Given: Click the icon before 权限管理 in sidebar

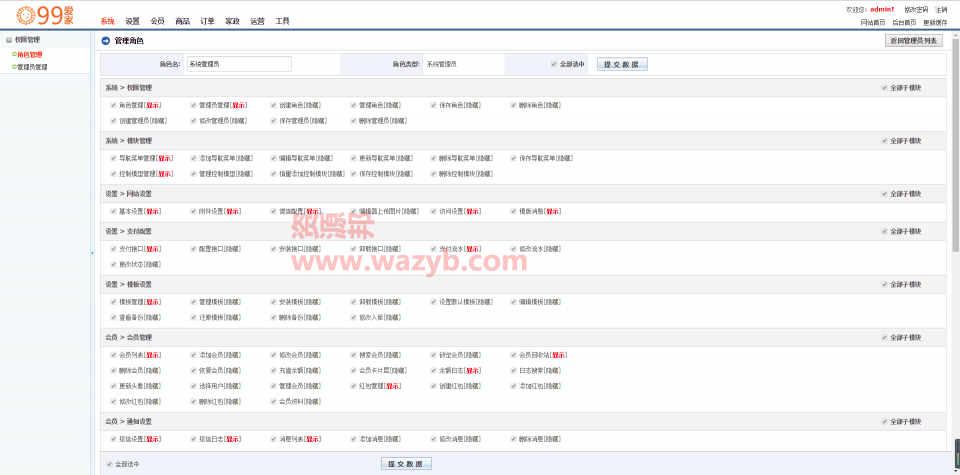Looking at the screenshot, I should pos(9,40).
